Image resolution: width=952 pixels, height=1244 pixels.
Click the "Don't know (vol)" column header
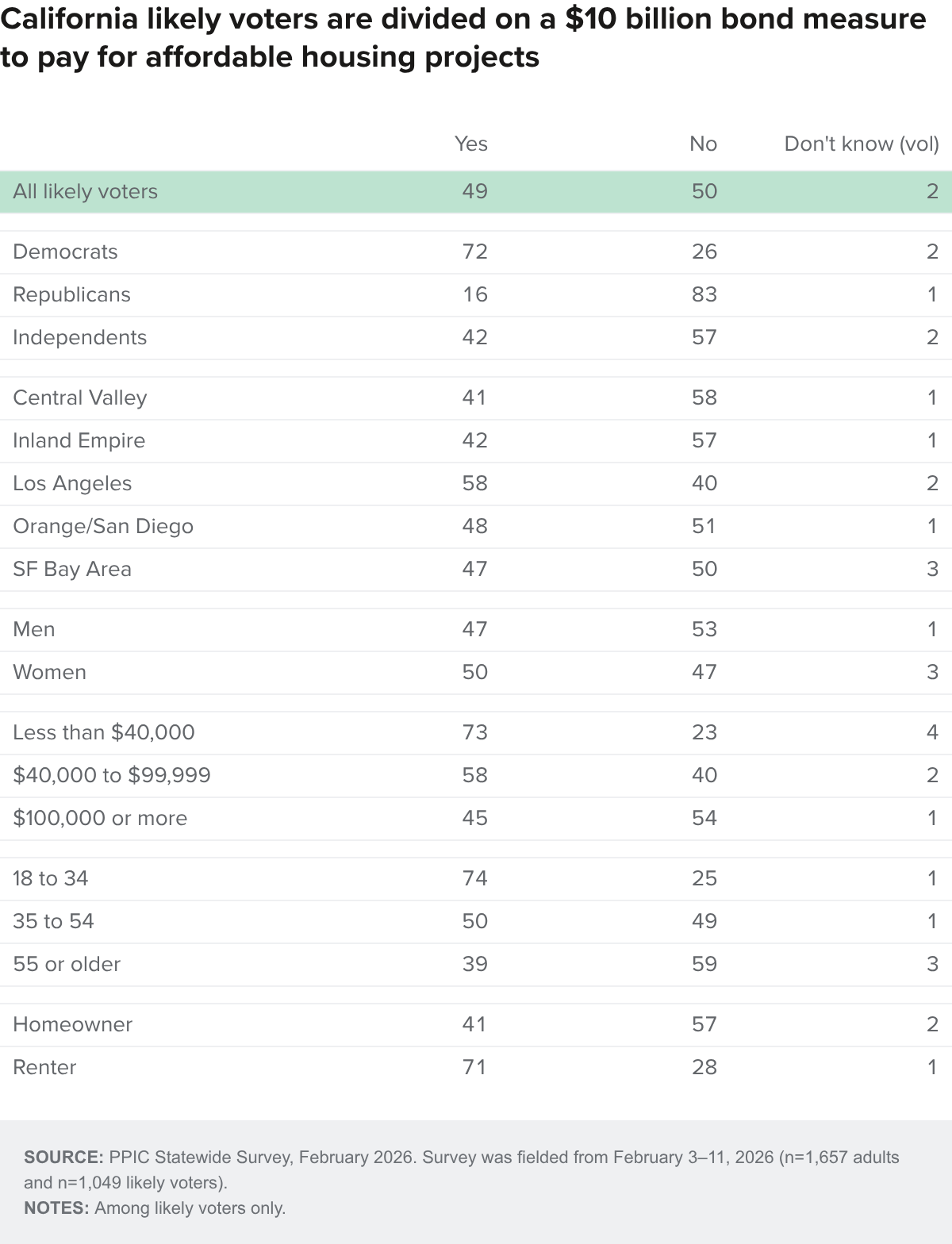click(x=862, y=144)
